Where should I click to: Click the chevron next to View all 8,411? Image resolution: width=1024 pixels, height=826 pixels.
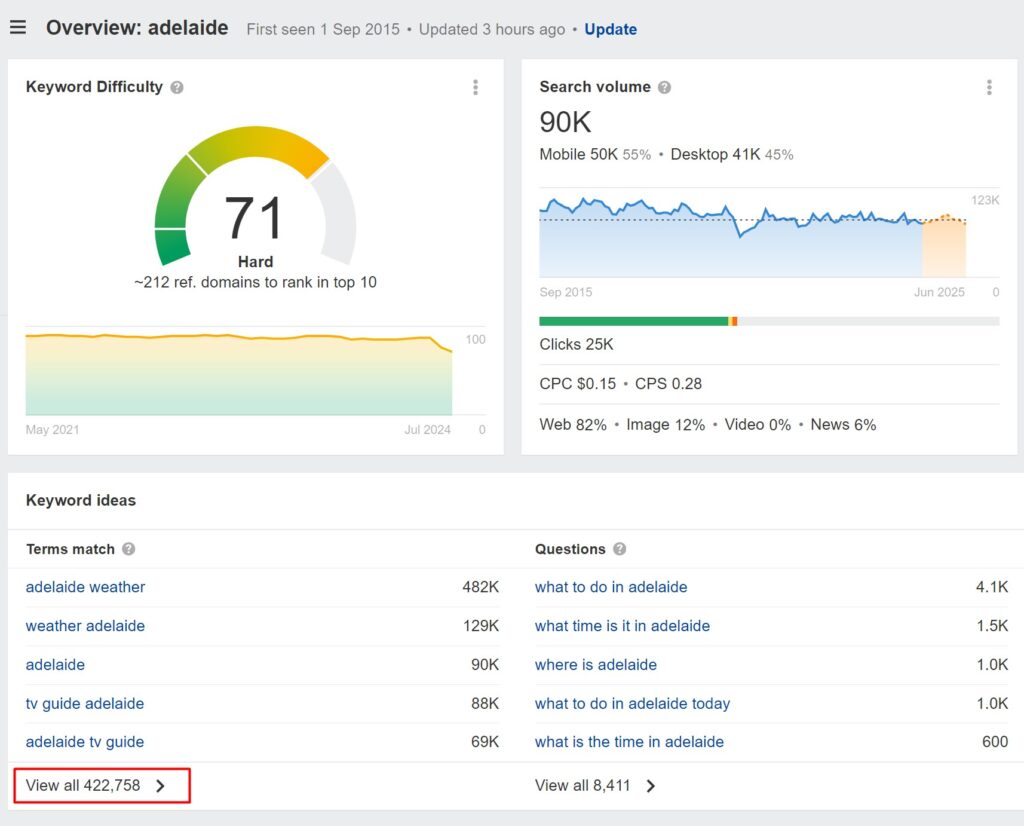pos(650,786)
